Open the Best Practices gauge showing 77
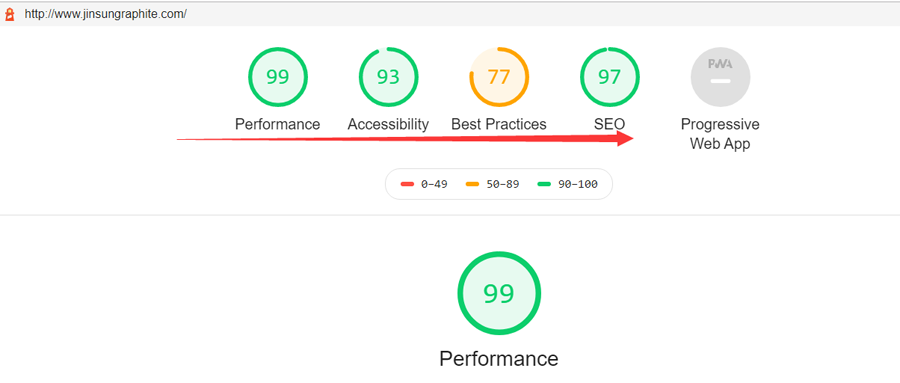900x383 pixels. click(x=499, y=77)
